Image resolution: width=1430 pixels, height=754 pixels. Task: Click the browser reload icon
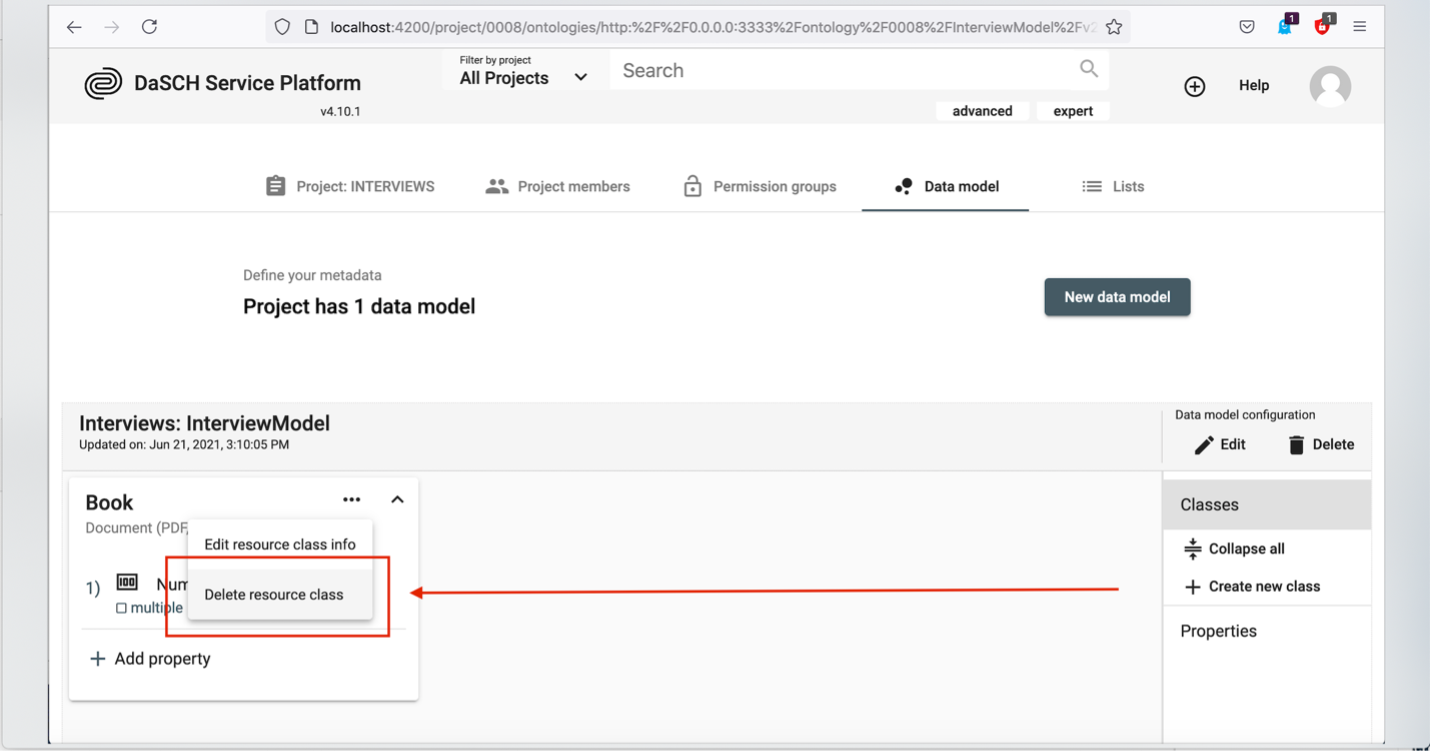[149, 27]
